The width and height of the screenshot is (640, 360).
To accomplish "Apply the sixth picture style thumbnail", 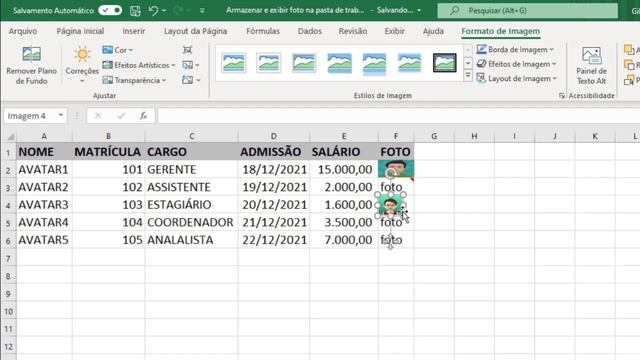I will (x=409, y=63).
